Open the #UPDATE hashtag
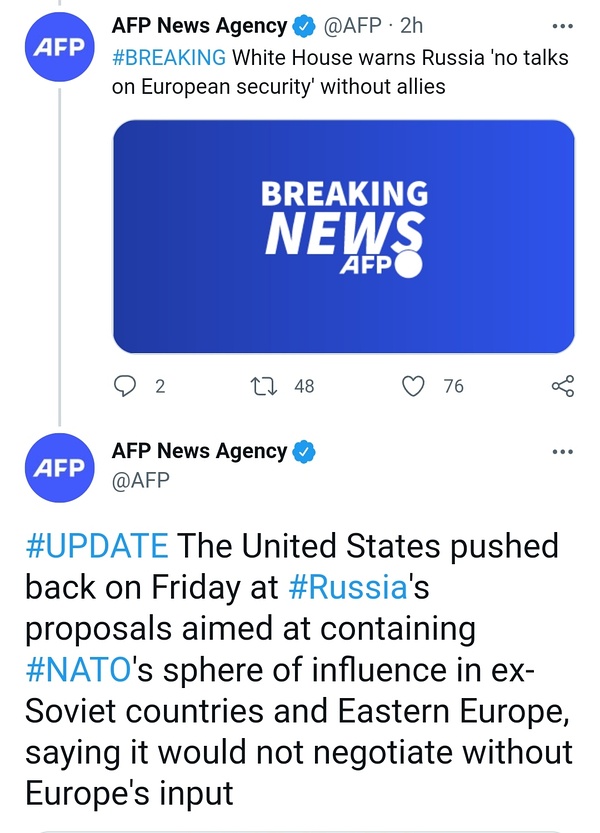 [96, 546]
